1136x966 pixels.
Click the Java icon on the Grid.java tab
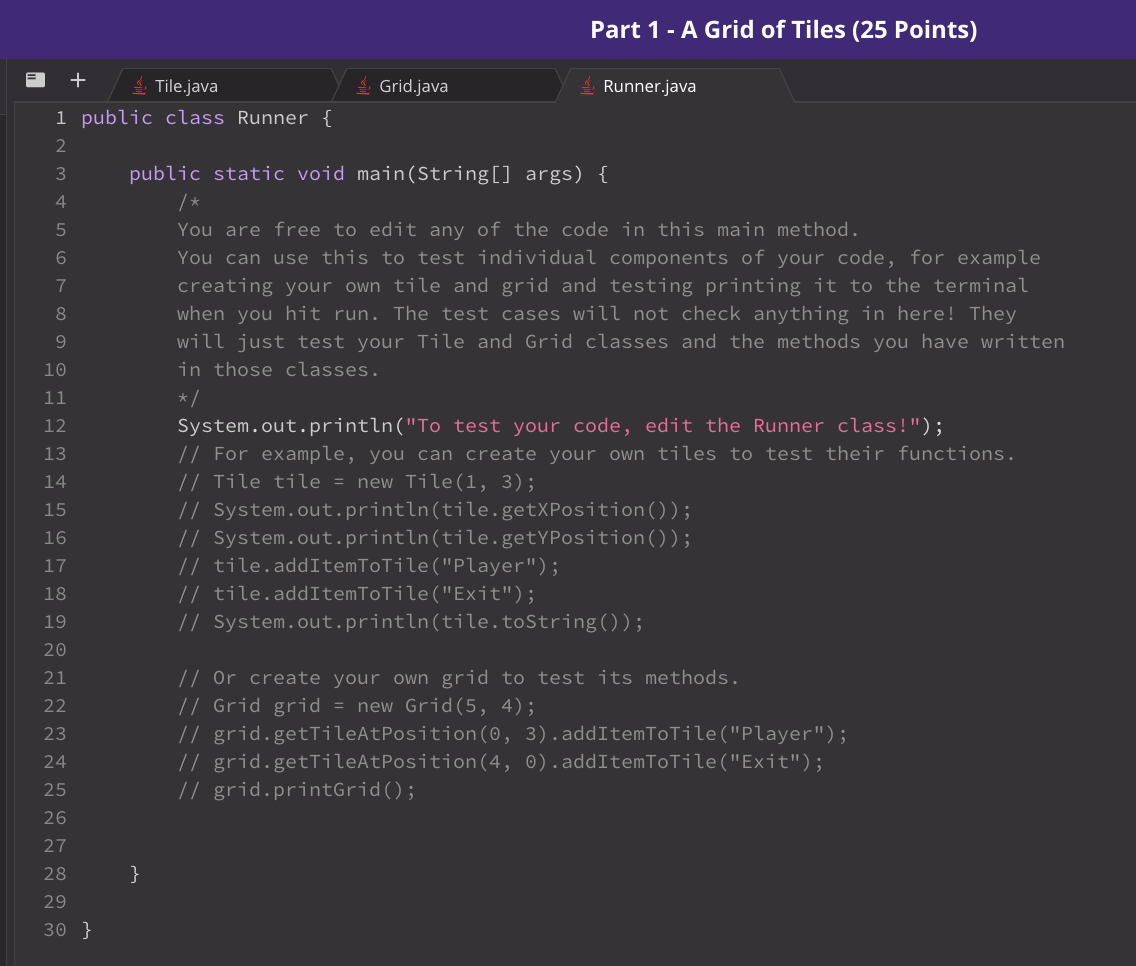coord(362,86)
